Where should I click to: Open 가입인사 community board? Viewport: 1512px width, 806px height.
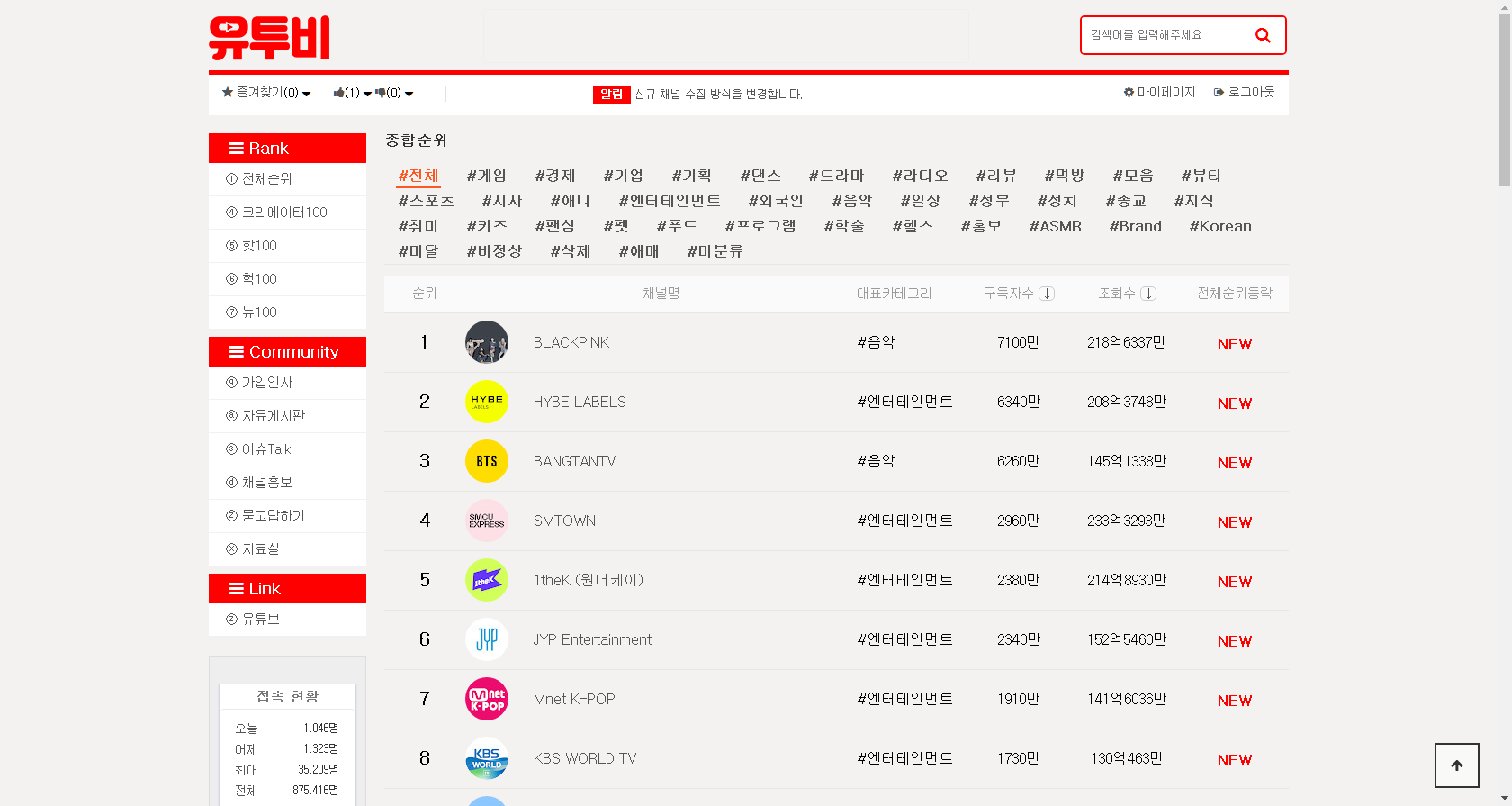tap(287, 383)
